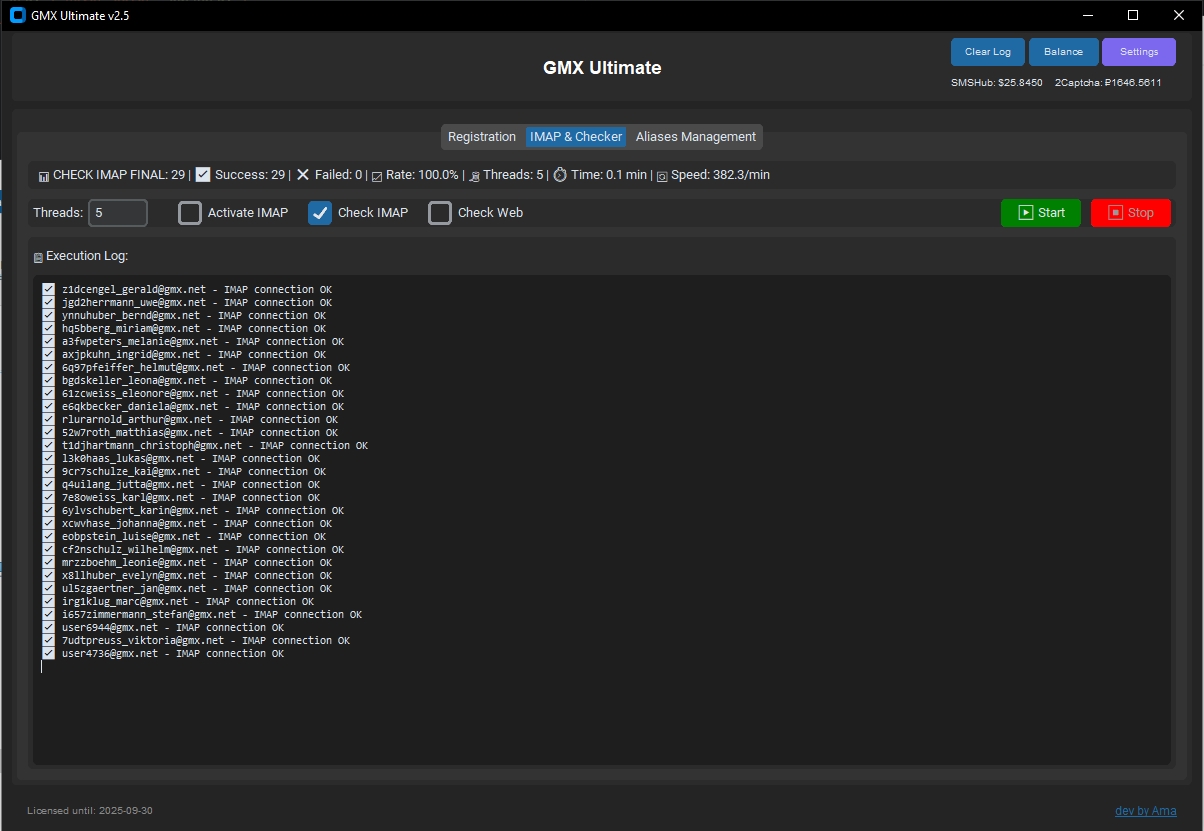Viewport: 1204px width, 831px height.
Task: Switch to the Registration tab
Action: pos(482,137)
